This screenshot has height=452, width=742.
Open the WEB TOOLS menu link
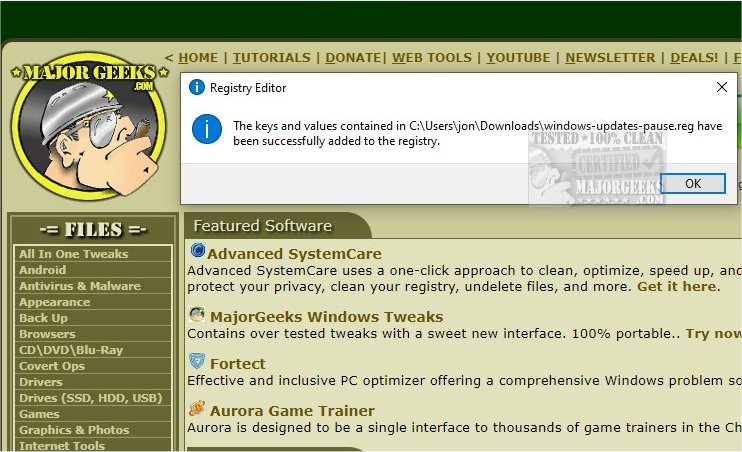coord(432,58)
